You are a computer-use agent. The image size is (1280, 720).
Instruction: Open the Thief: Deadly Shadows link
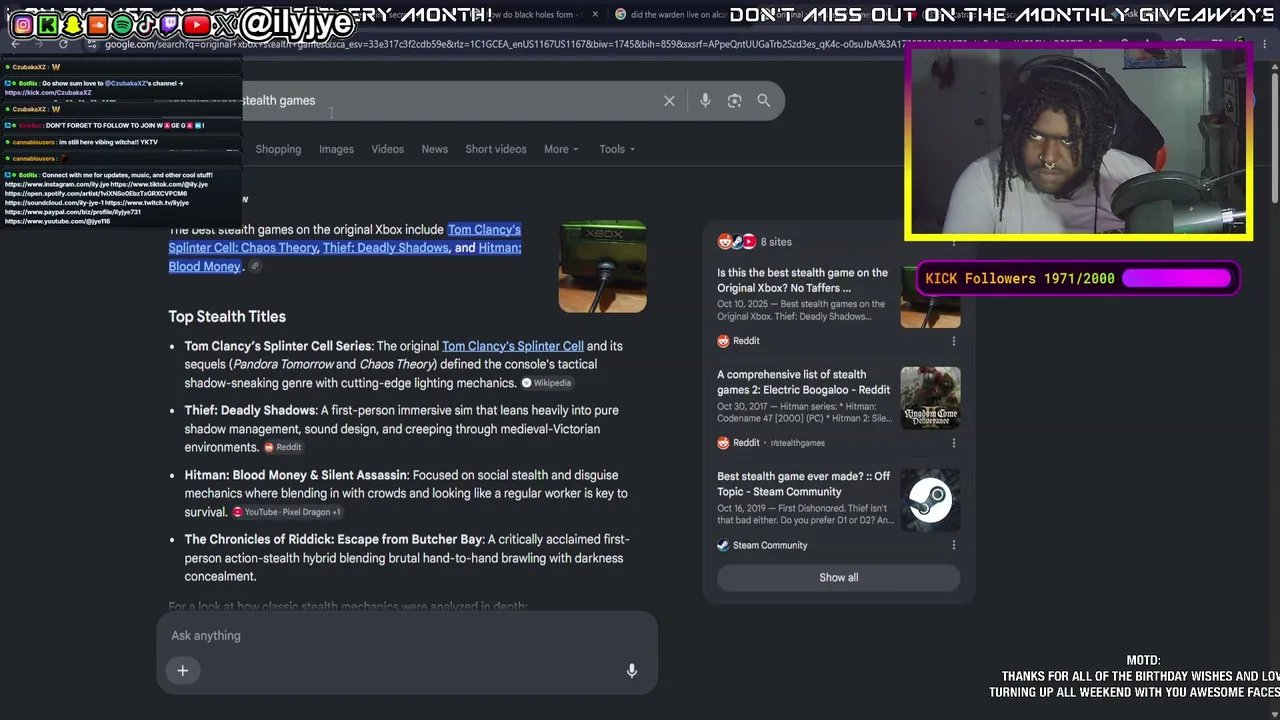tap(385, 248)
